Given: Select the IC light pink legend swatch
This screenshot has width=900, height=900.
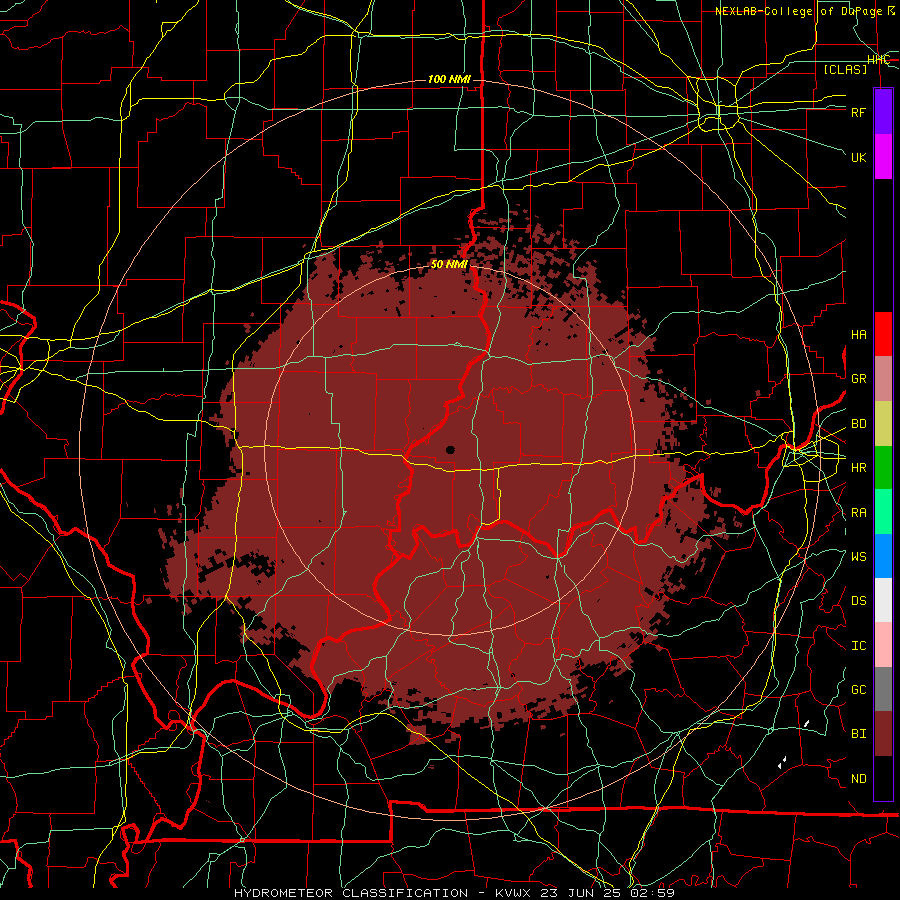Looking at the screenshot, I should coord(883,645).
